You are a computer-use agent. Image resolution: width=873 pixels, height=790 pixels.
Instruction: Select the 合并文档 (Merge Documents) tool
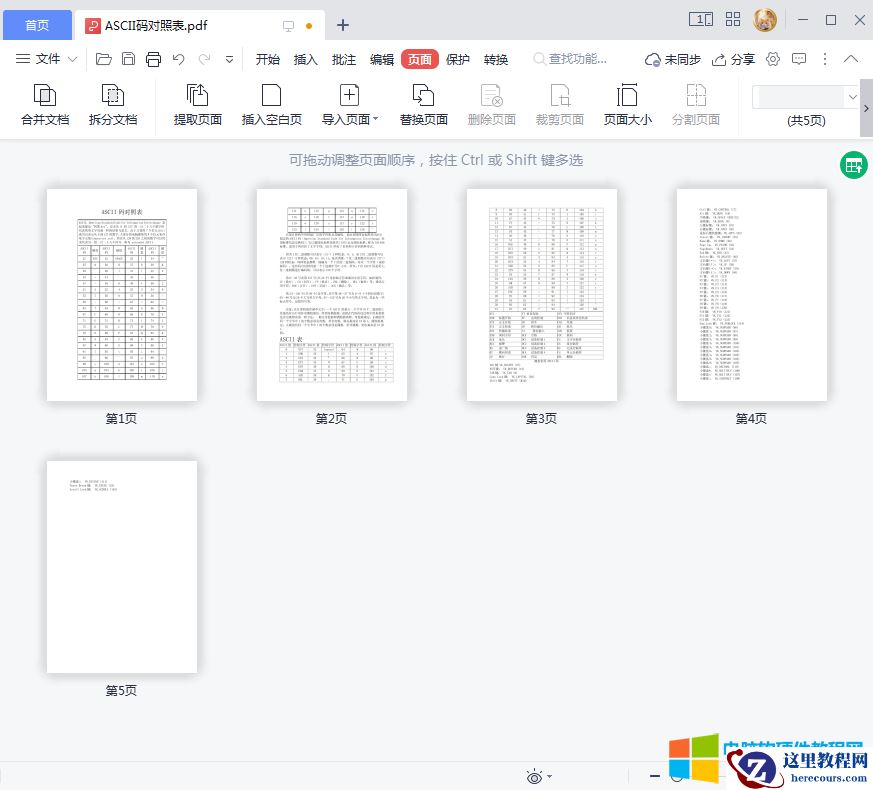(44, 105)
